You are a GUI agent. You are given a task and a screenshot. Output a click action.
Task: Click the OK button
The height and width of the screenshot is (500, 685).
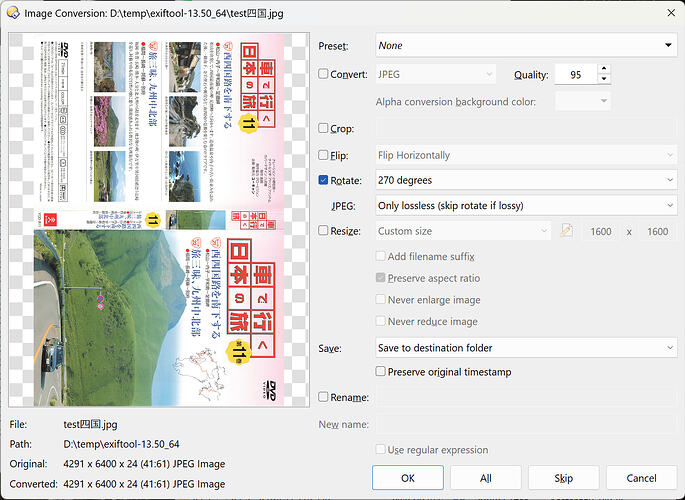pos(408,478)
